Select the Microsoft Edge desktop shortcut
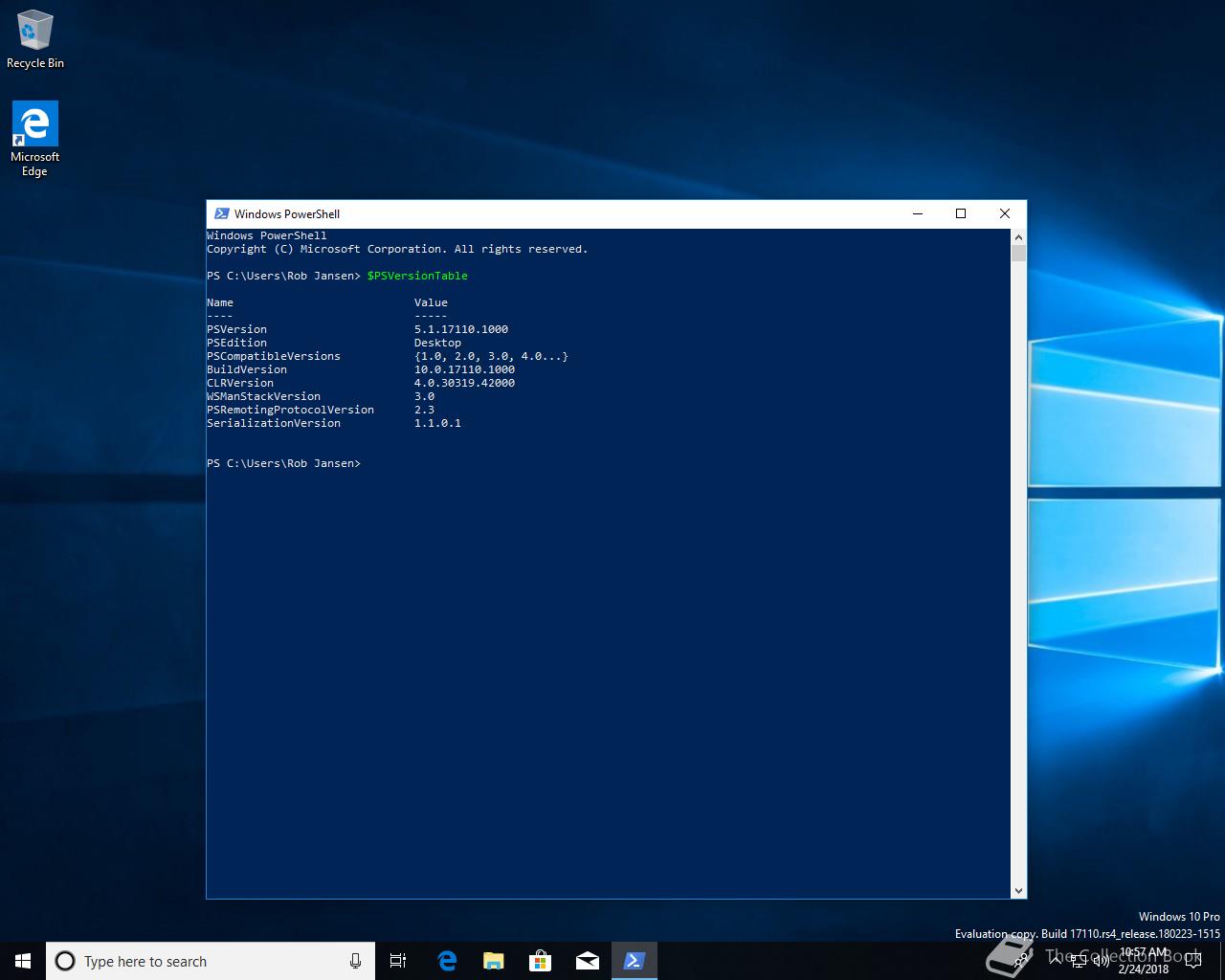 tap(35, 140)
